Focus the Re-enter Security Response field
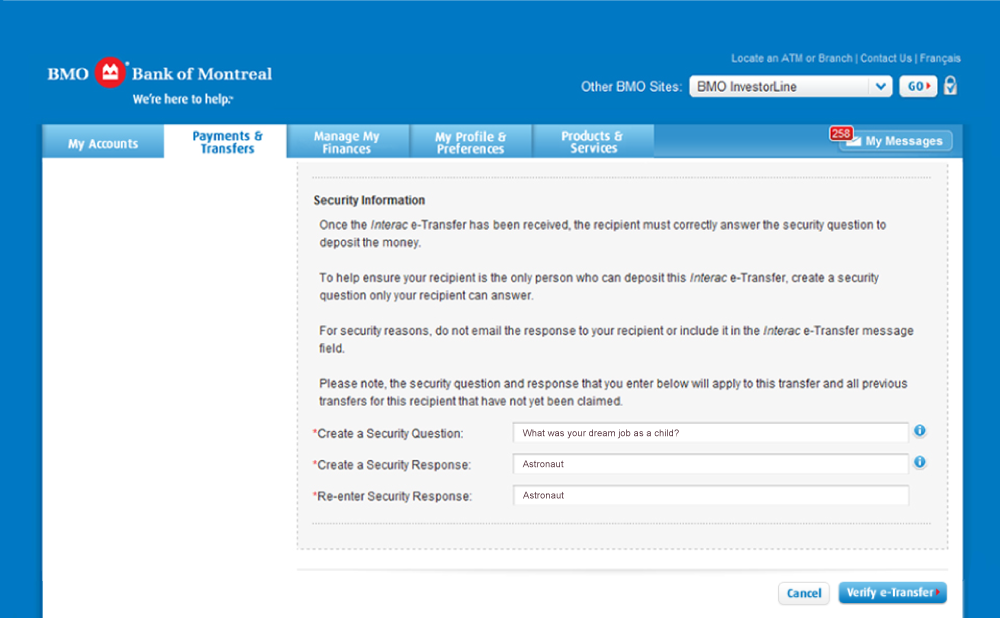1000x618 pixels. click(x=710, y=495)
